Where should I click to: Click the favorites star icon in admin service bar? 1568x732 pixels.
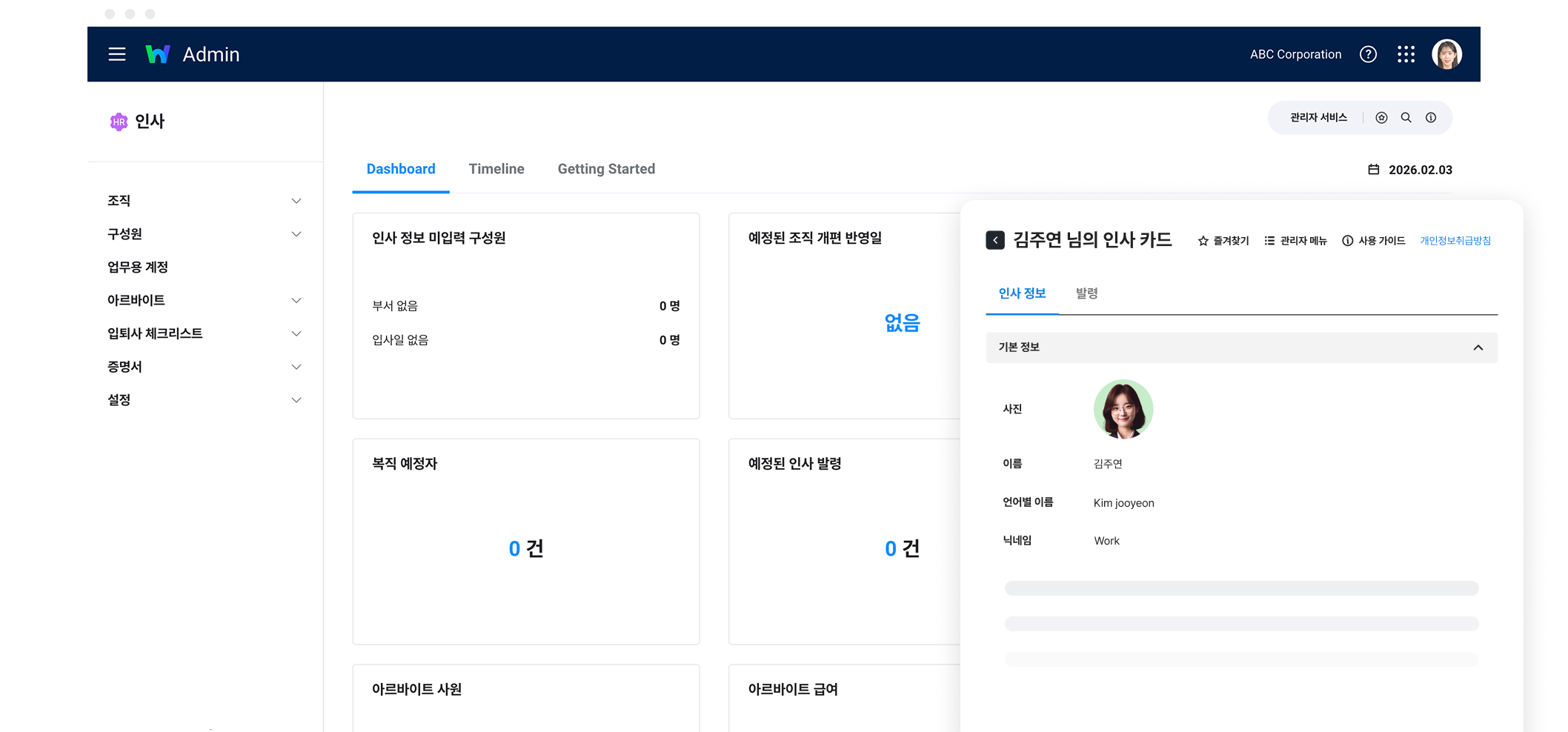1381,118
